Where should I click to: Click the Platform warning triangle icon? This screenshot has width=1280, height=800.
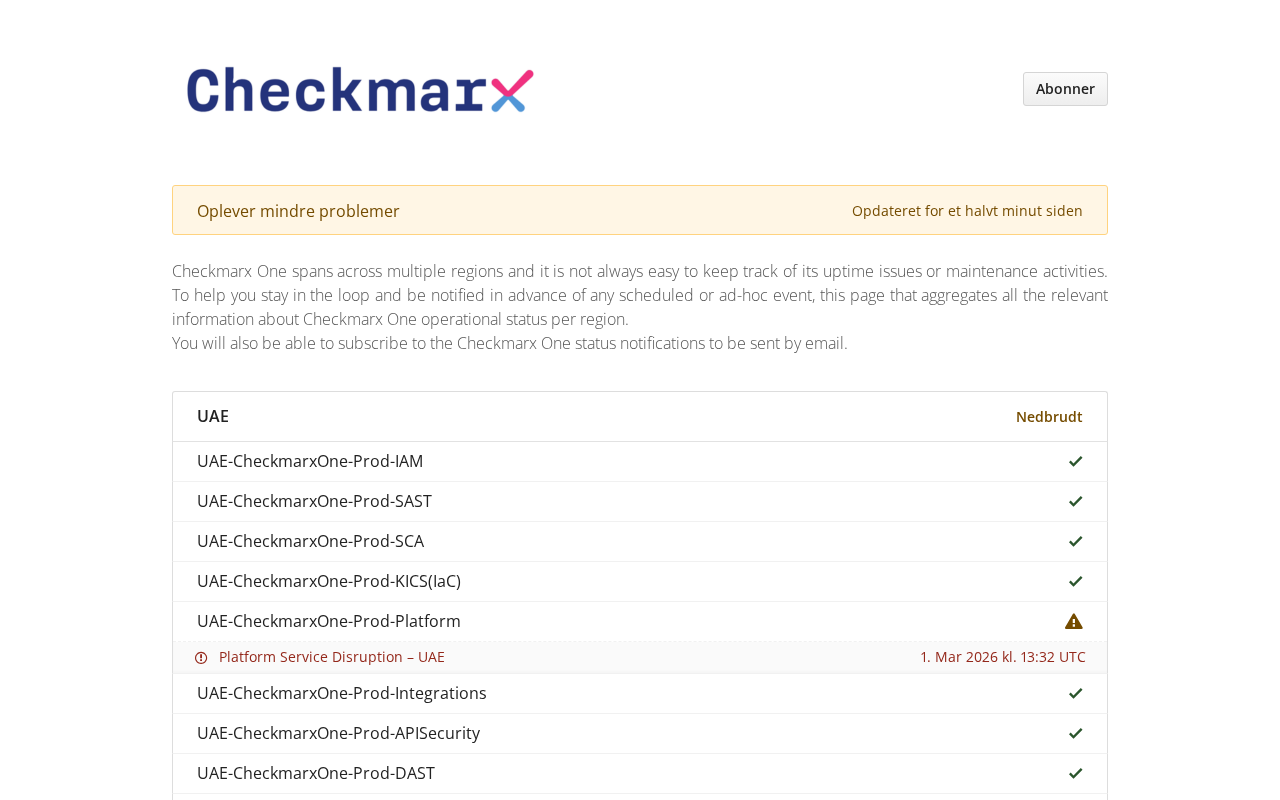click(x=1074, y=621)
